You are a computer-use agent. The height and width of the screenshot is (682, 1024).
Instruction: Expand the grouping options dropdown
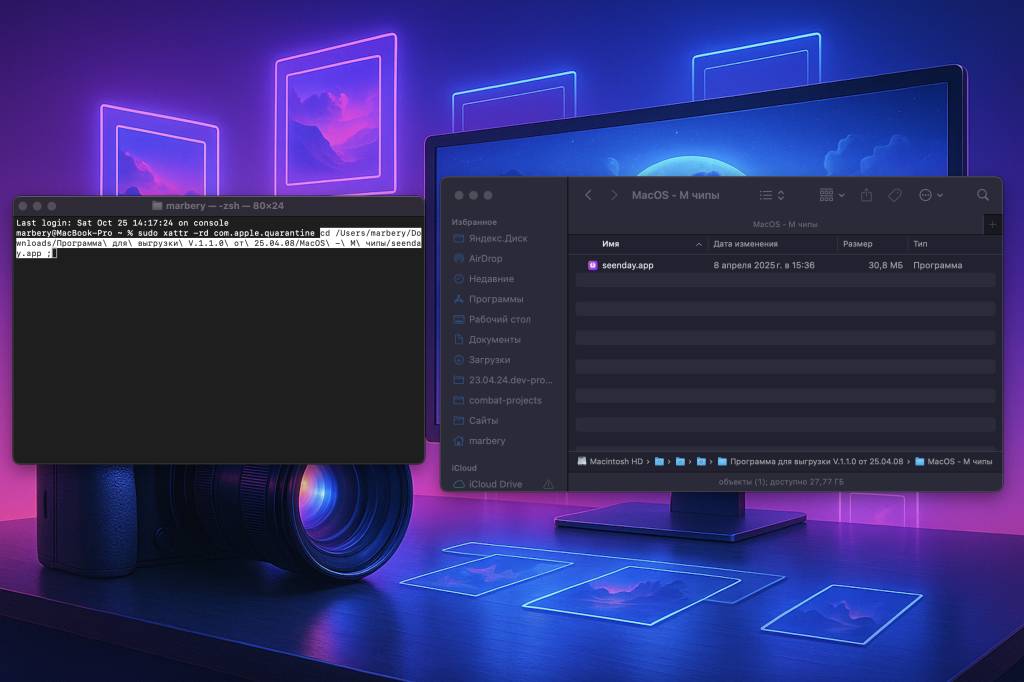(832, 195)
